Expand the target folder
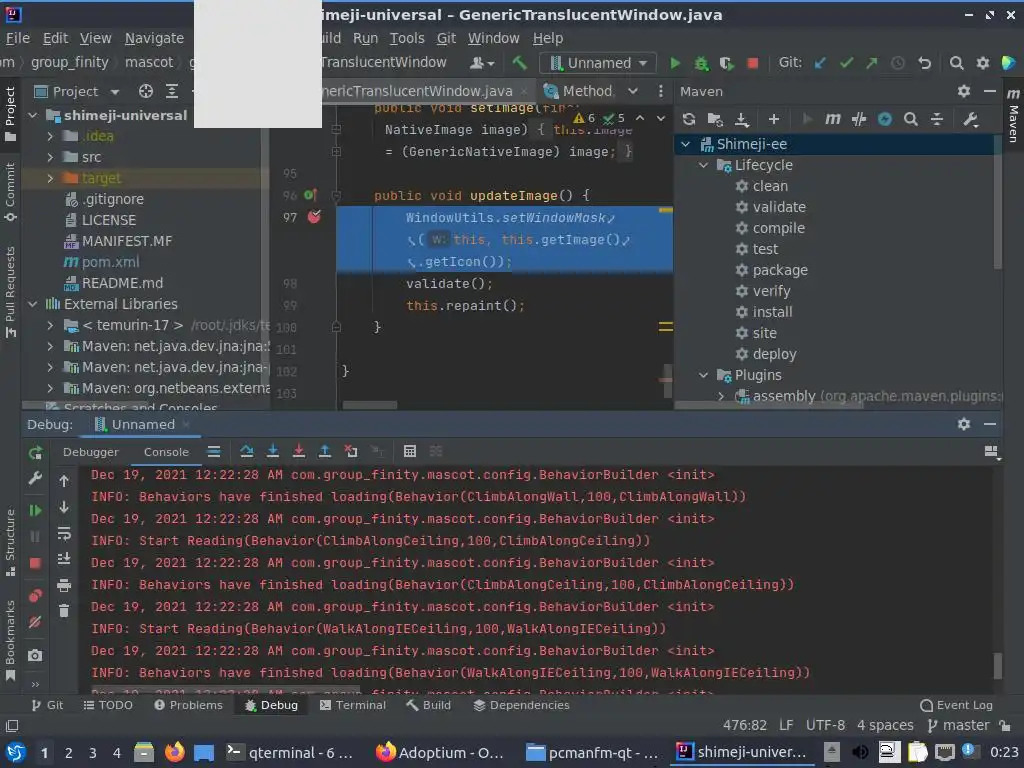This screenshot has width=1024, height=768. (50, 178)
